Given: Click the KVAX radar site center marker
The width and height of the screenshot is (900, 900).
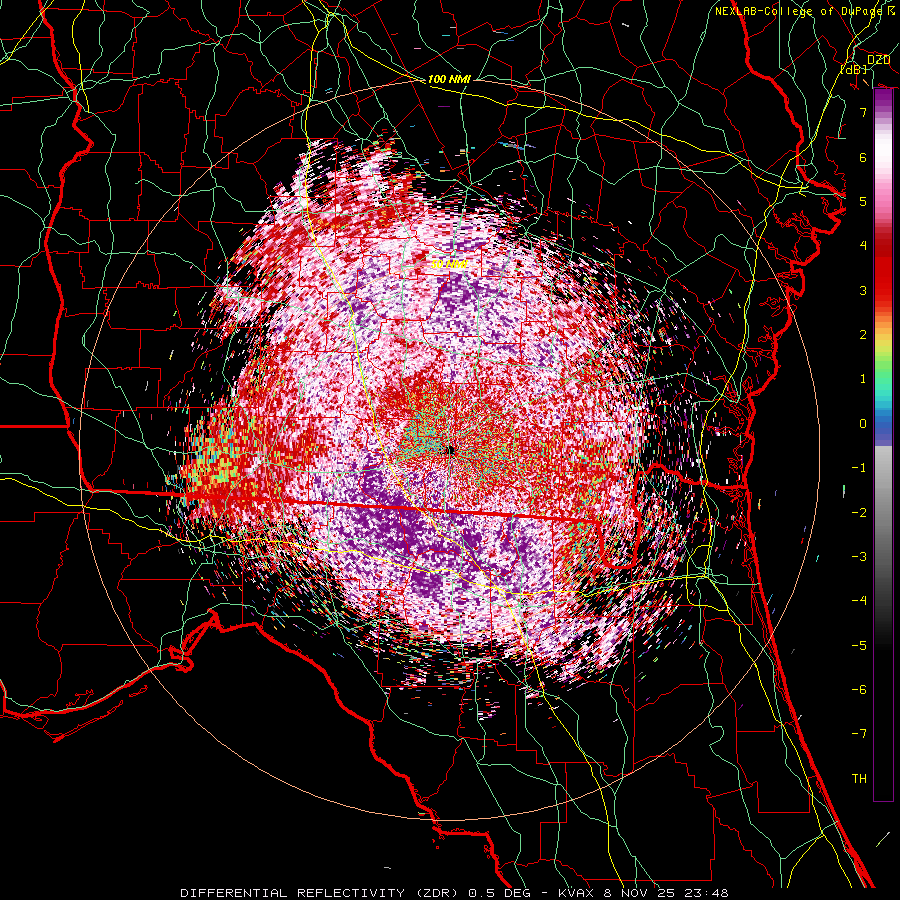Looking at the screenshot, I should pyautogui.click(x=451, y=451).
